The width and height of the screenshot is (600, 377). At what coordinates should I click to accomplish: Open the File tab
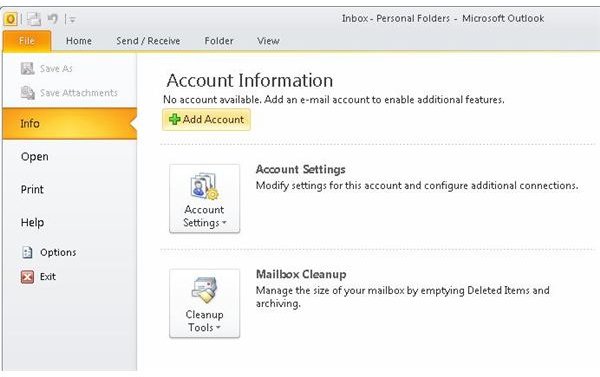[27, 41]
